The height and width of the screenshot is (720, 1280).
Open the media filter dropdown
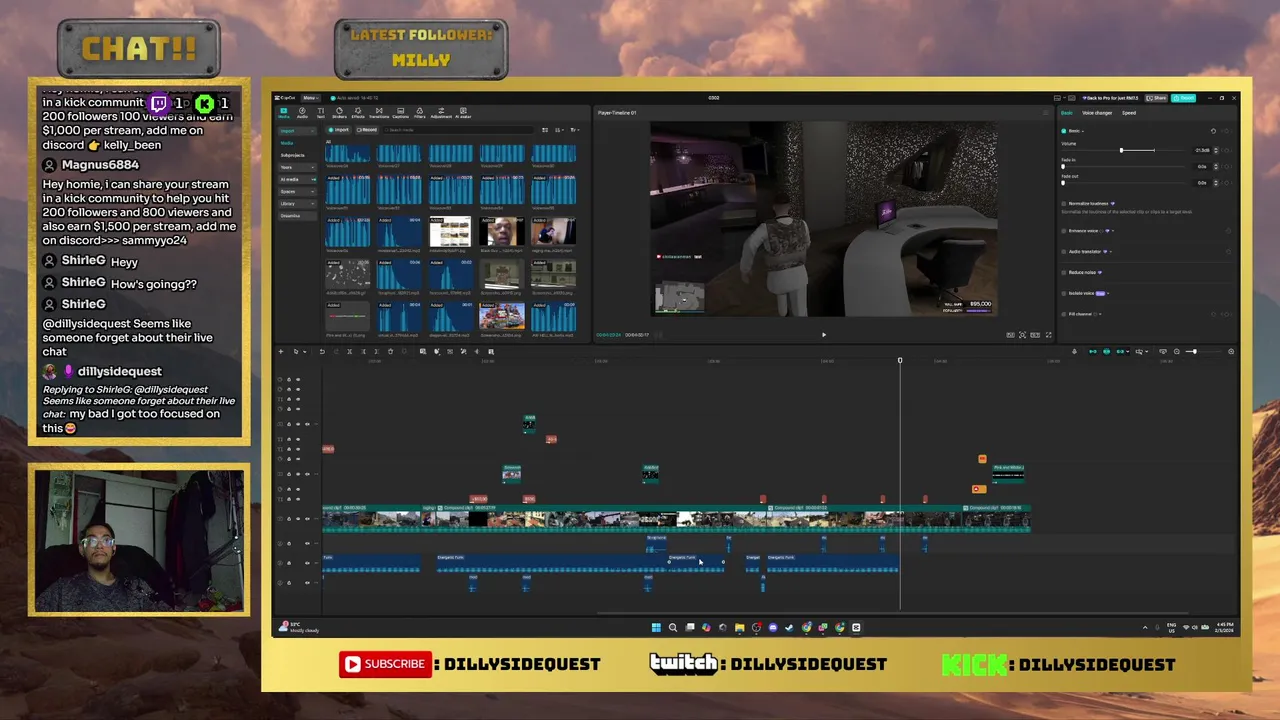tap(575, 130)
